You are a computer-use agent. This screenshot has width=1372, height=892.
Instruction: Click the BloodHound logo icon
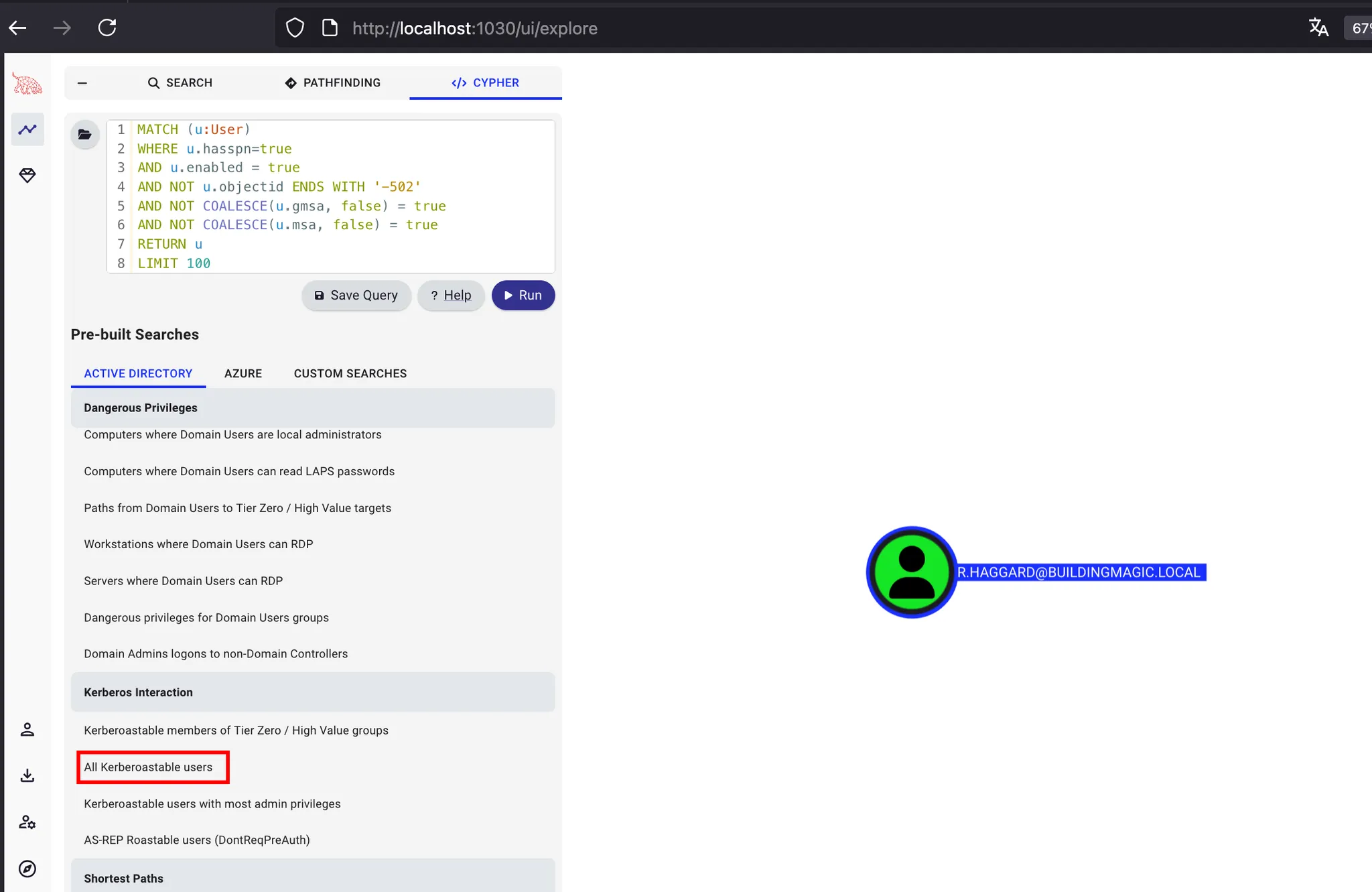pyautogui.click(x=27, y=84)
